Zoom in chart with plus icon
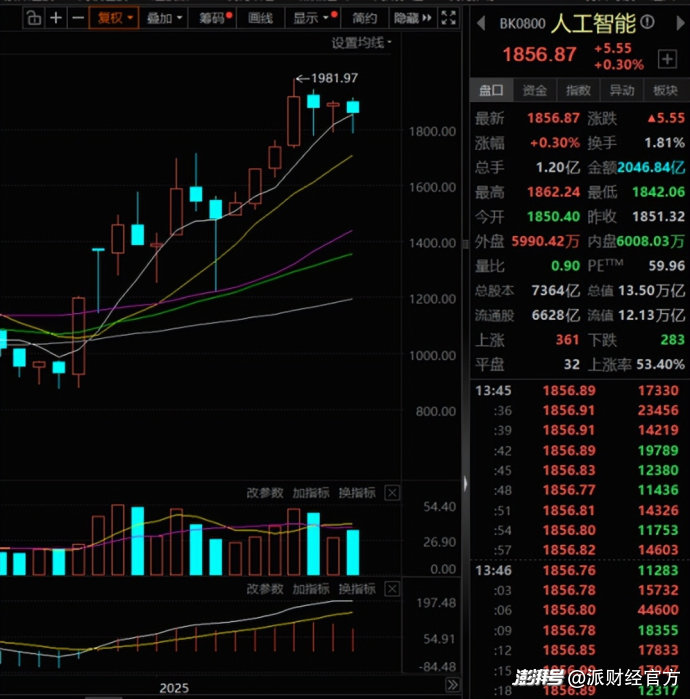Image resolution: width=690 pixels, height=699 pixels. (56, 17)
